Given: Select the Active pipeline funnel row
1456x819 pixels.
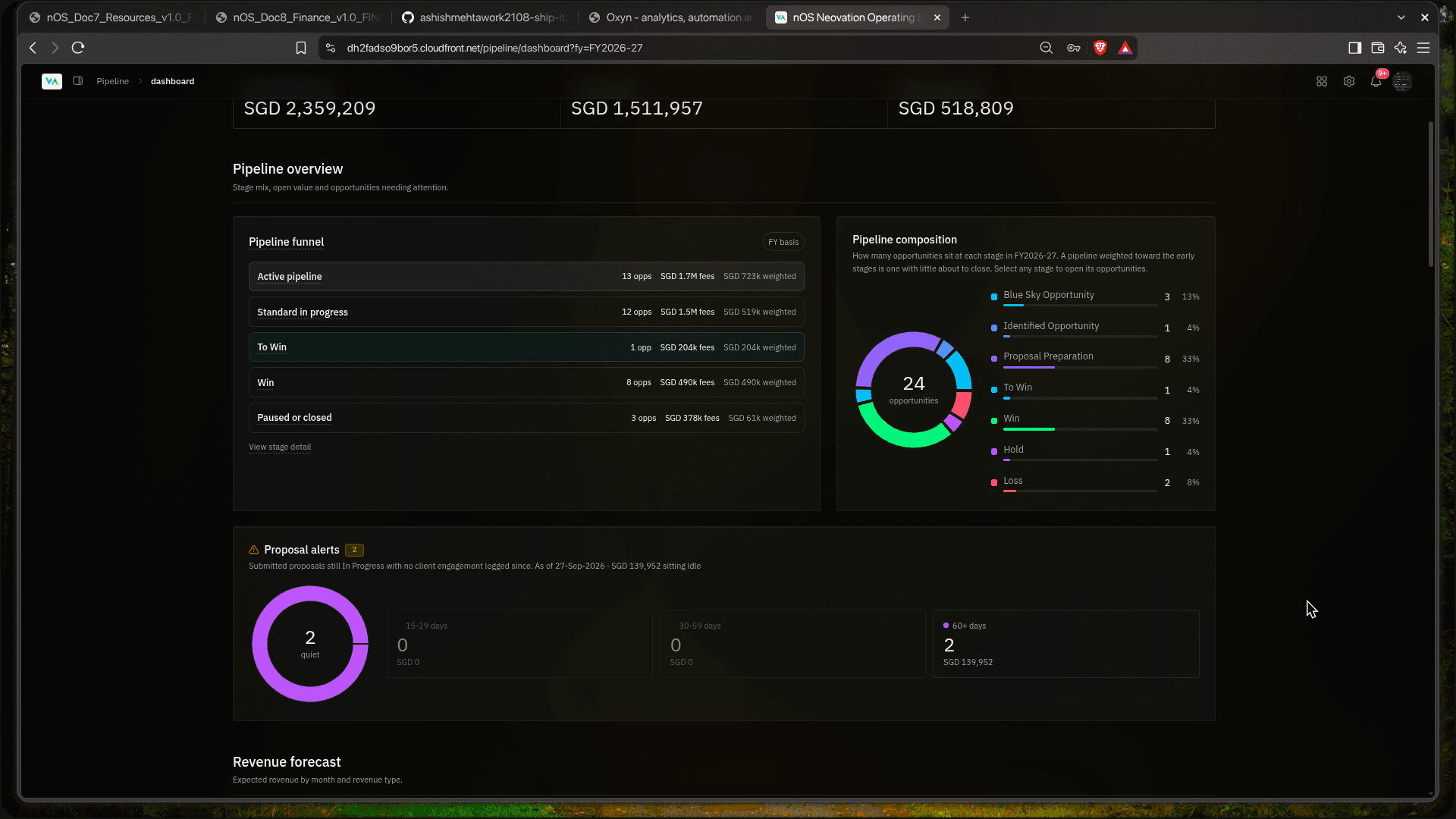Looking at the screenshot, I should tap(526, 277).
